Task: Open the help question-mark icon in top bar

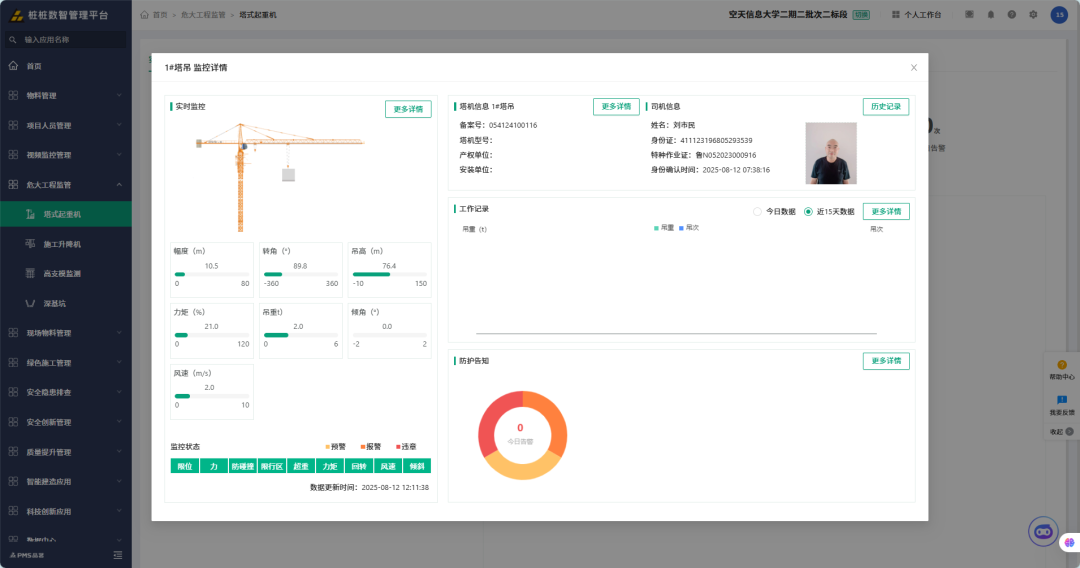Action: coord(1012,14)
